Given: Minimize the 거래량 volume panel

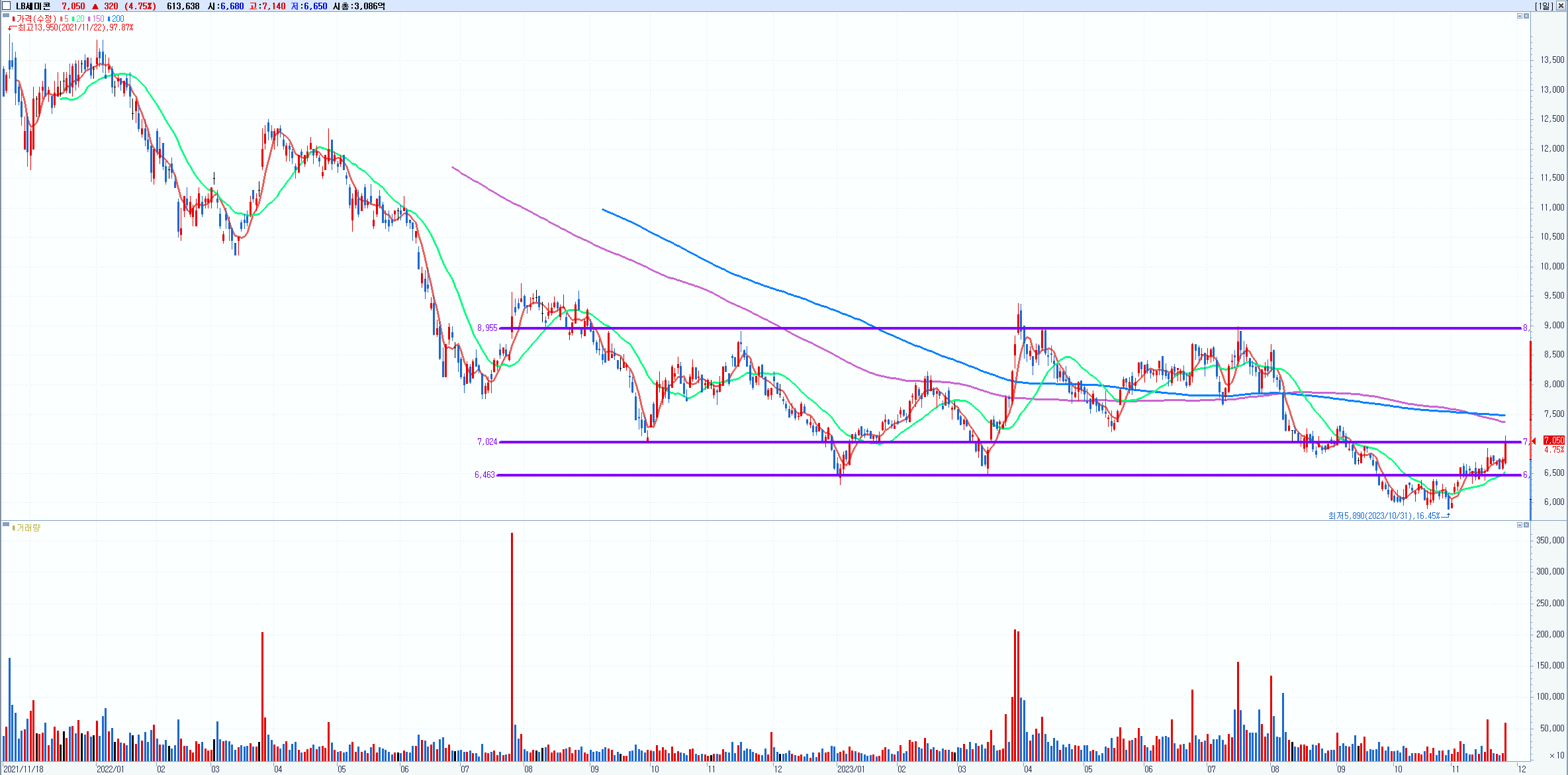Looking at the screenshot, I should [1519, 525].
